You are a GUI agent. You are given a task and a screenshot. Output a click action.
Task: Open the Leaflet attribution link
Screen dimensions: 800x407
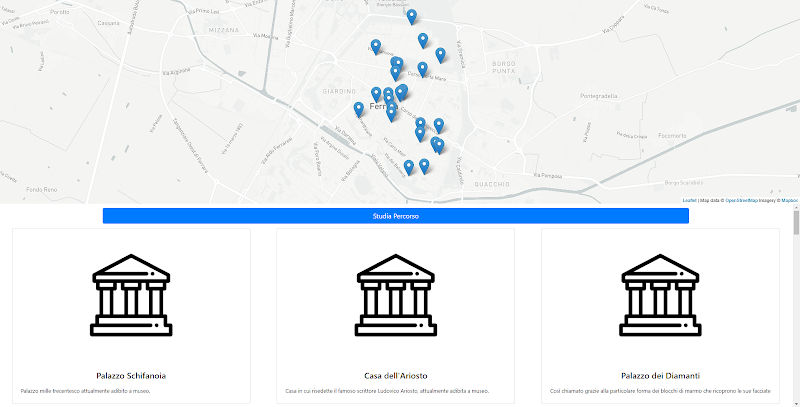[689, 200]
